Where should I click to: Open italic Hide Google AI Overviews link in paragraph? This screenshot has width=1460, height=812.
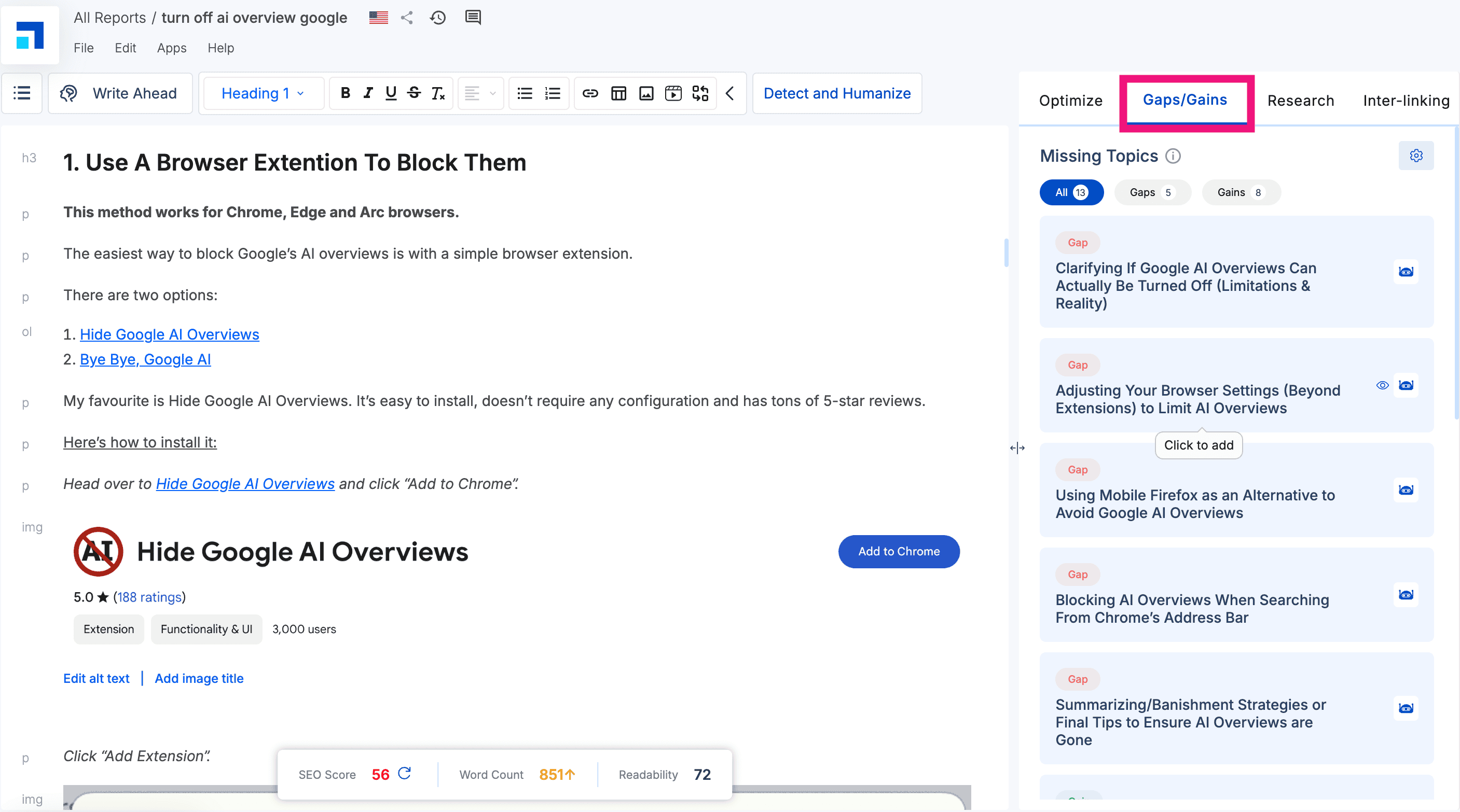[x=245, y=484]
